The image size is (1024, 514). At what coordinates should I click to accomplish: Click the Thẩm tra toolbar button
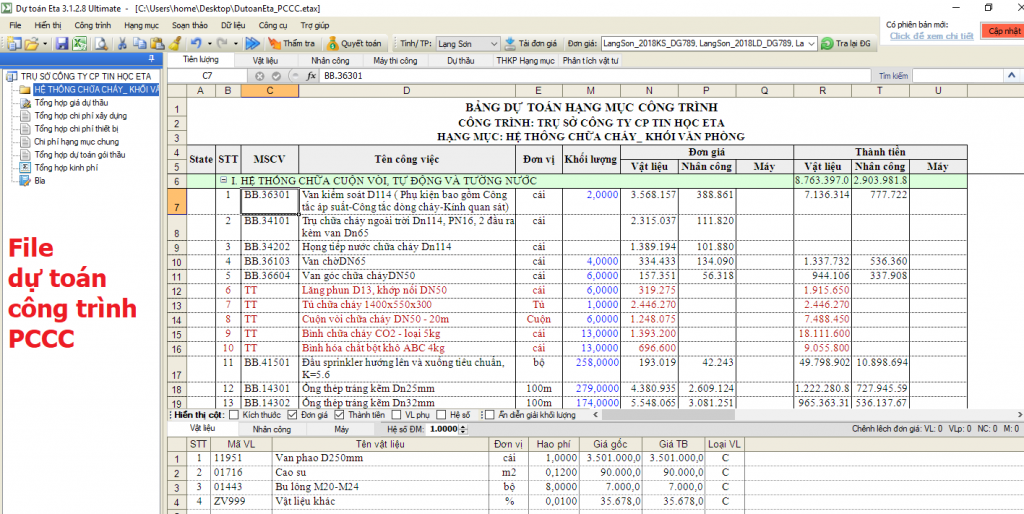click(291, 44)
